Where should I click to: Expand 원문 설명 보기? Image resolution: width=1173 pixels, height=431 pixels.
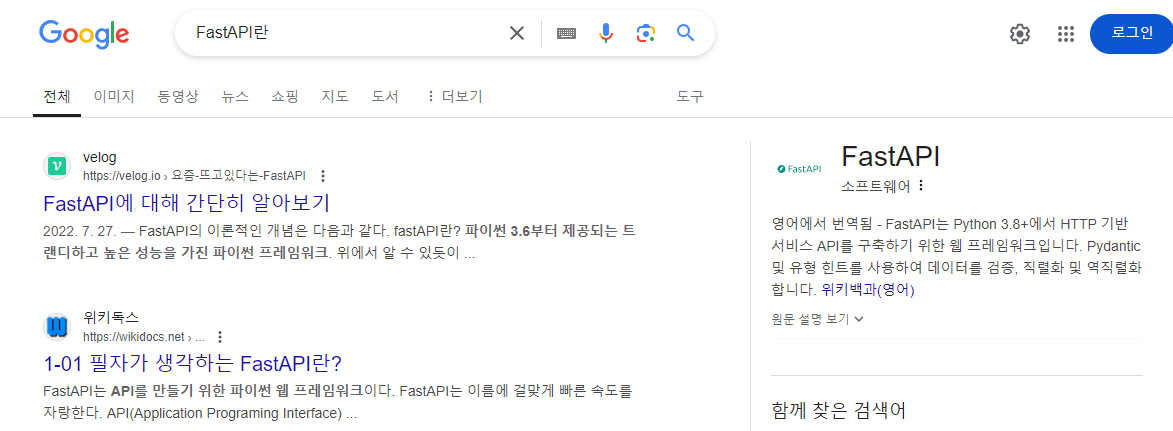[818, 319]
